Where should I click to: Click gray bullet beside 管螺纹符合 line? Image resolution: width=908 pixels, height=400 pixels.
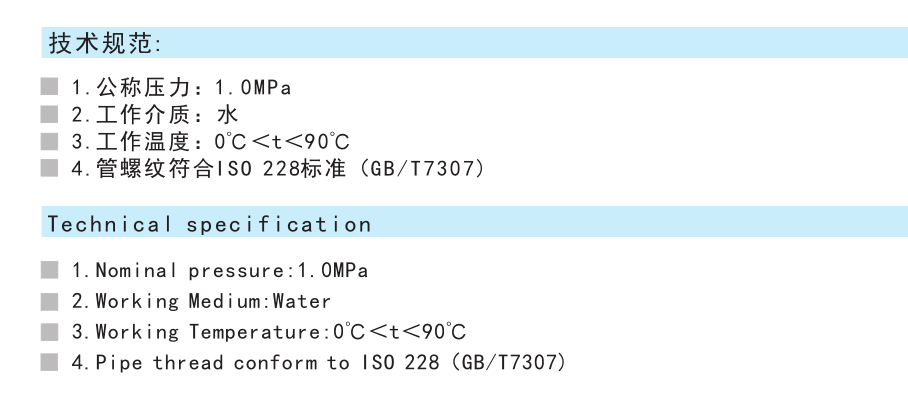tap(49, 168)
